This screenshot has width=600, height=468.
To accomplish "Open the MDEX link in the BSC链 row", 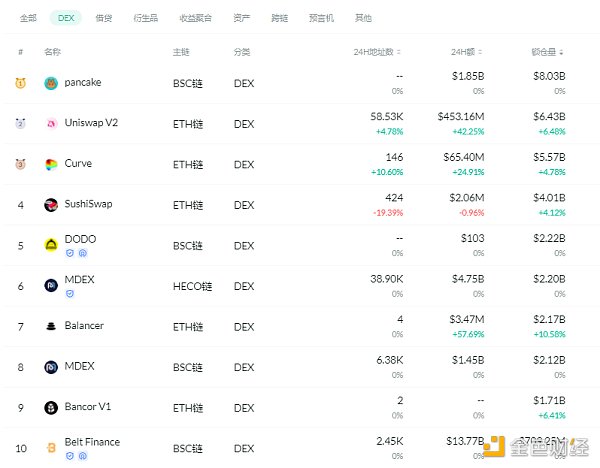I will tap(80, 367).
